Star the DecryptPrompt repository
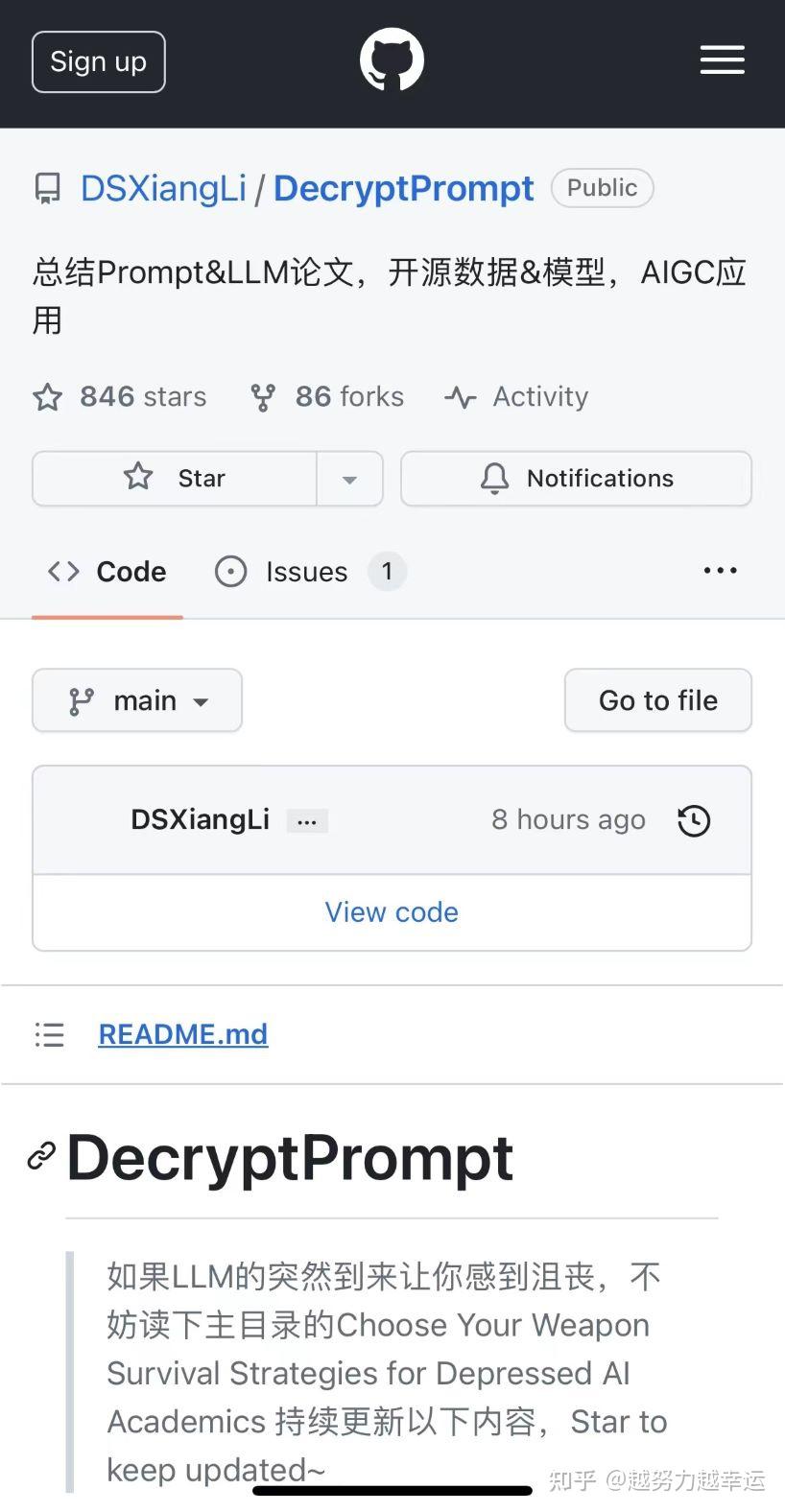Screen dimensions: 785x1512 pyautogui.click(x=175, y=478)
